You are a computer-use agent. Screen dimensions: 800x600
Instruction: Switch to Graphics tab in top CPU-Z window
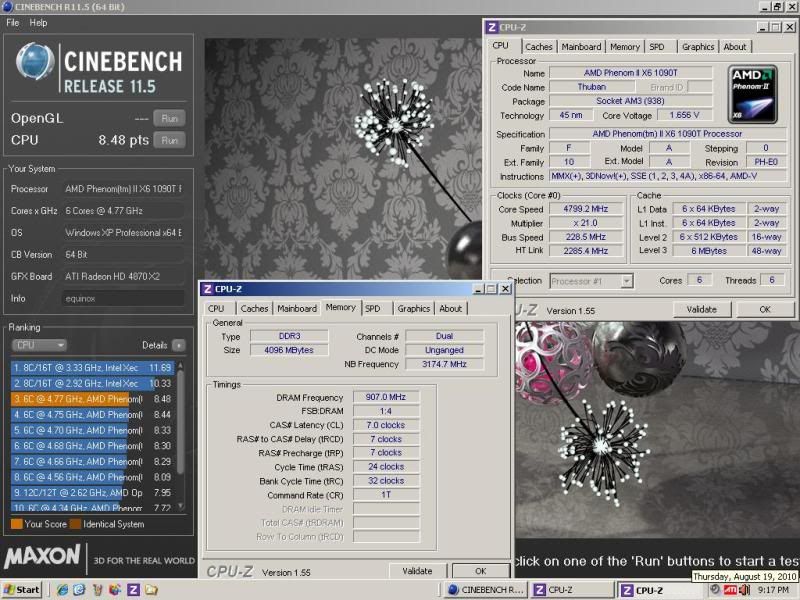(698, 46)
